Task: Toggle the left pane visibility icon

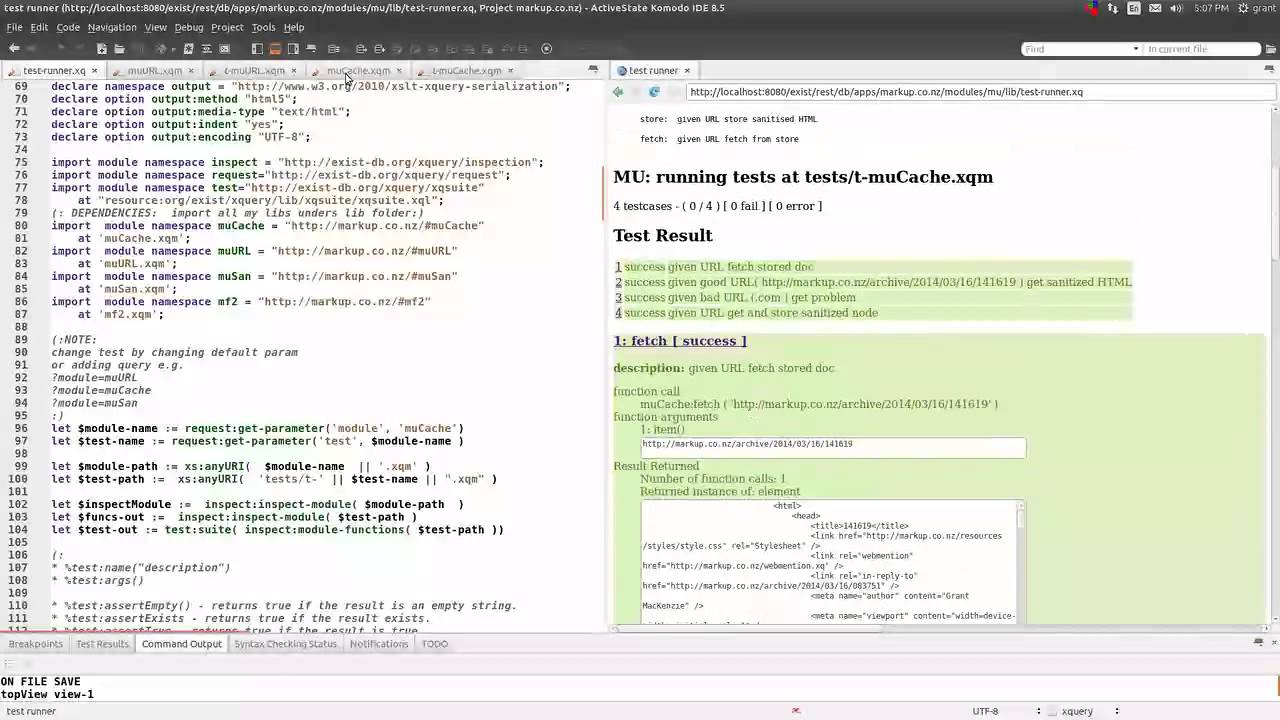Action: pyautogui.click(x=257, y=48)
